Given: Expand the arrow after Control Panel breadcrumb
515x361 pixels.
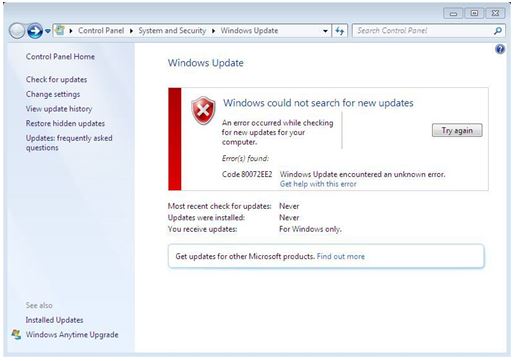Looking at the screenshot, I should 131,31.
